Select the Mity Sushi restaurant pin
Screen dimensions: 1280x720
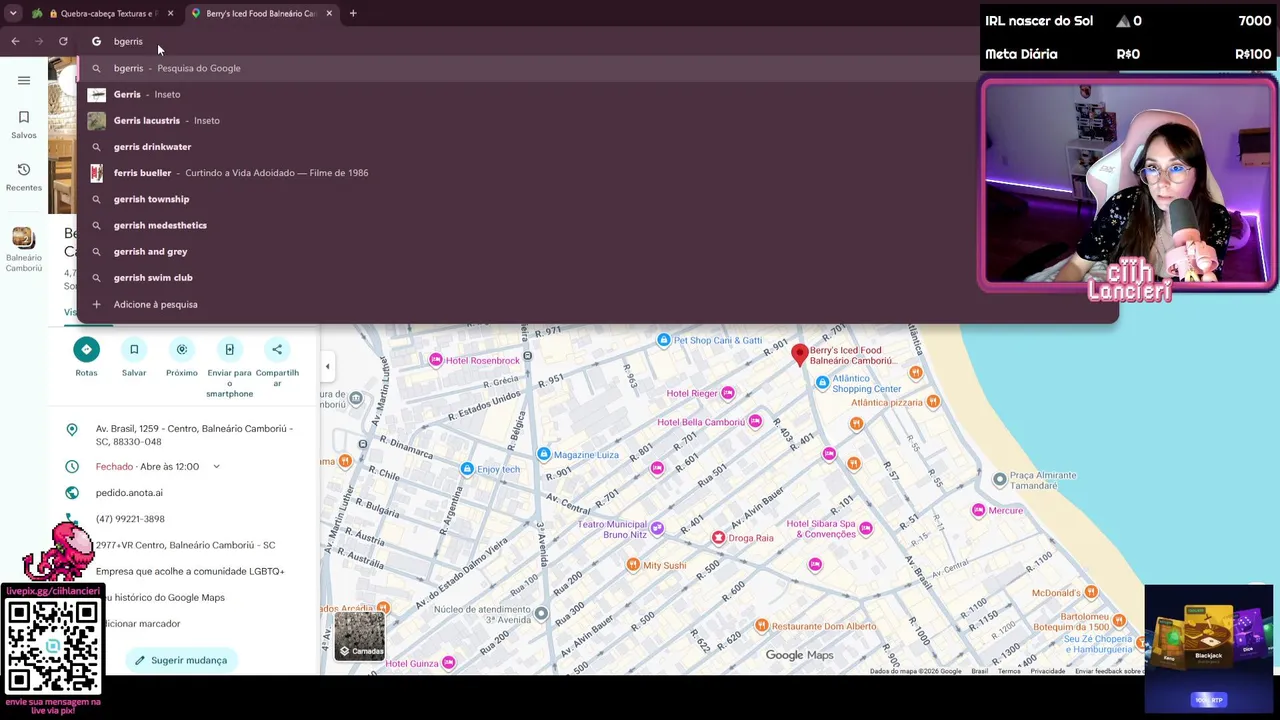(633, 565)
